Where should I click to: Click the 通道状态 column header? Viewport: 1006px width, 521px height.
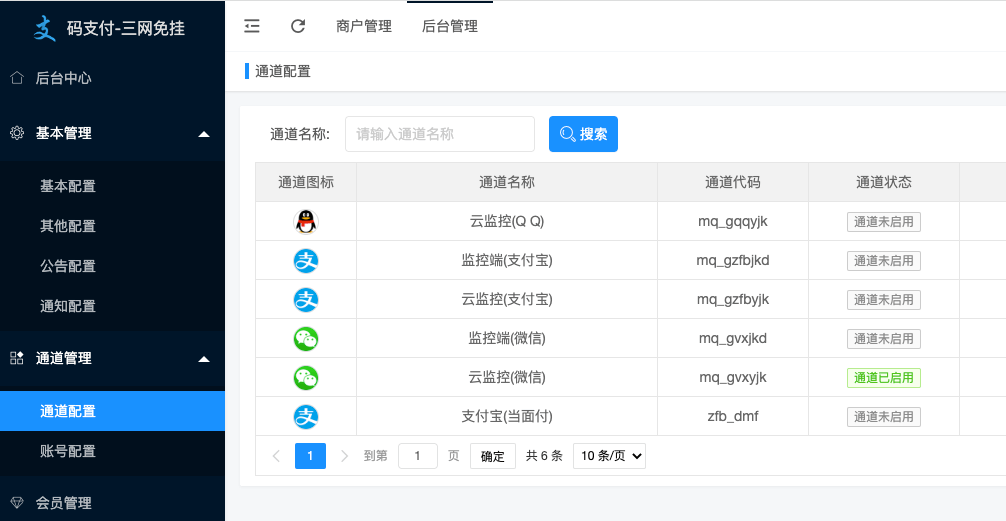click(x=883, y=182)
